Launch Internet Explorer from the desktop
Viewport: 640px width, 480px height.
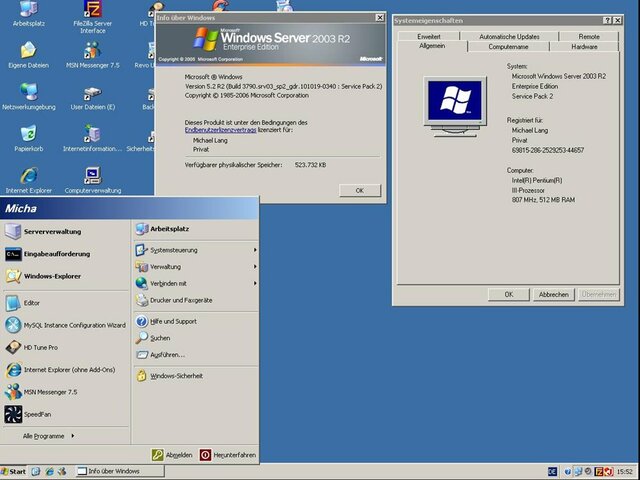coord(29,180)
